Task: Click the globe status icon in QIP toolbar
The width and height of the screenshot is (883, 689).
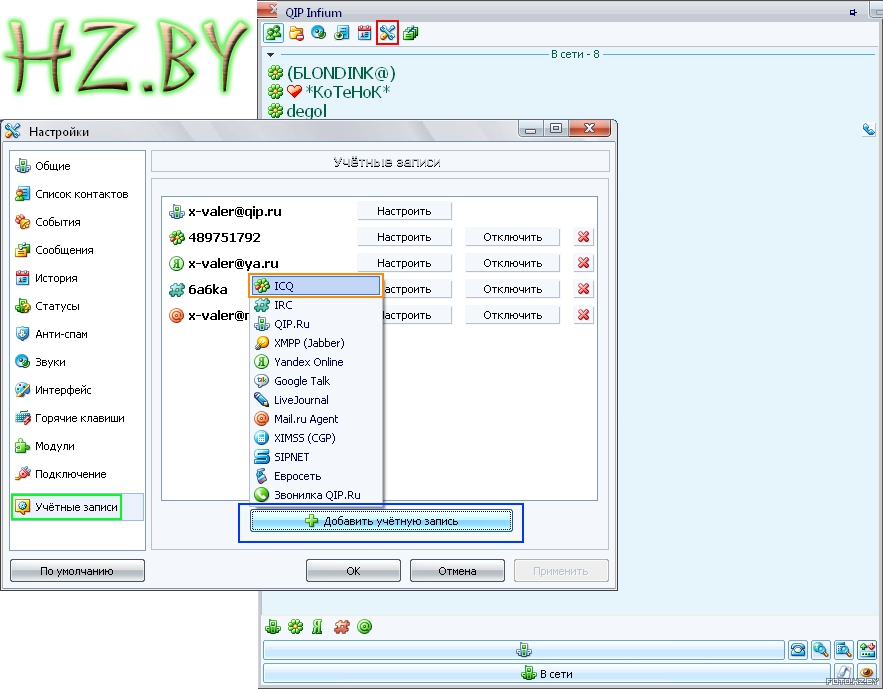Action: click(x=319, y=33)
